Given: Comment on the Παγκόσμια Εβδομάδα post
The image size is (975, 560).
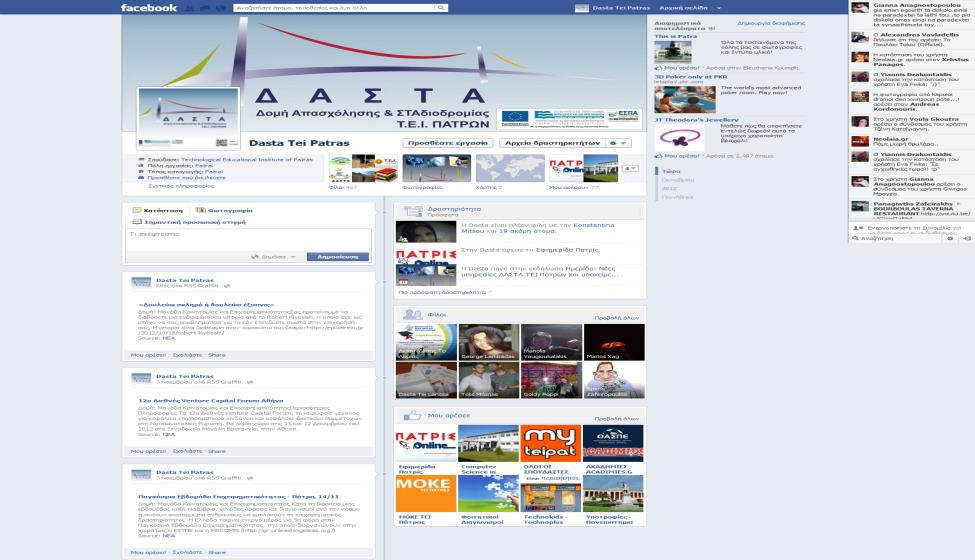Looking at the screenshot, I should (187, 552).
